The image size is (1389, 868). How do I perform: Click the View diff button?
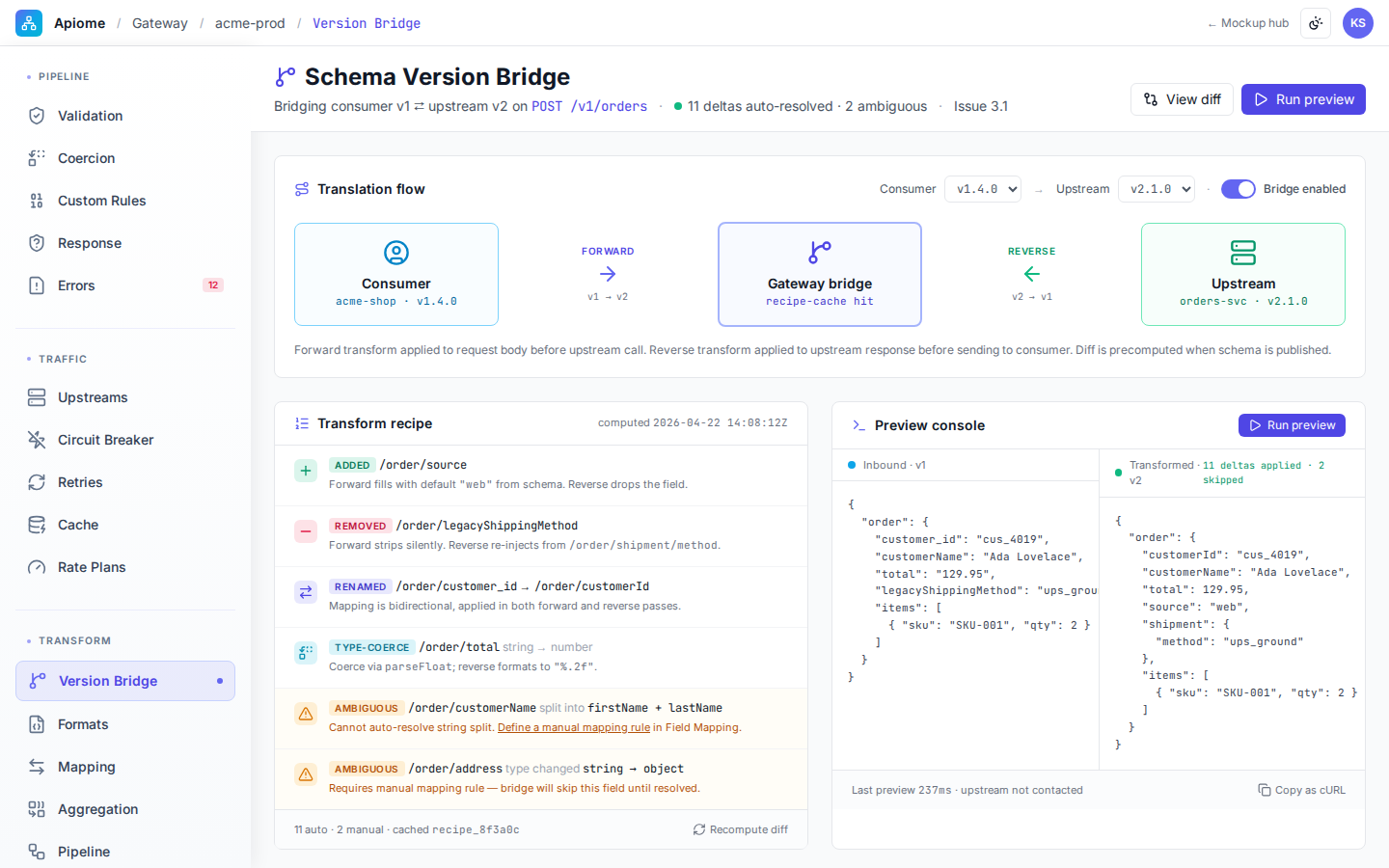pyautogui.click(x=1182, y=99)
